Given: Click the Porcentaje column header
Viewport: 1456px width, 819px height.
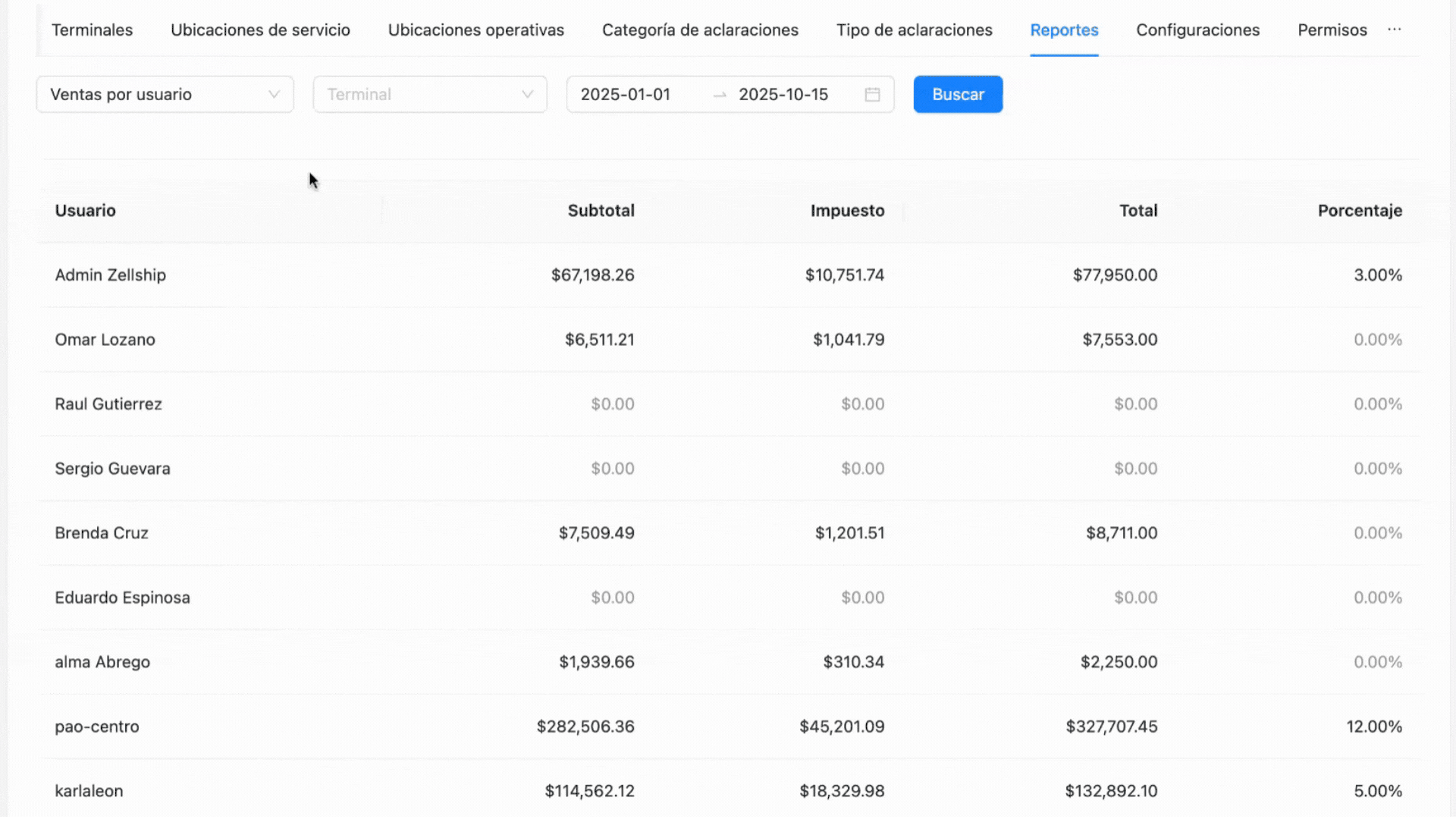Looking at the screenshot, I should 1359,211.
